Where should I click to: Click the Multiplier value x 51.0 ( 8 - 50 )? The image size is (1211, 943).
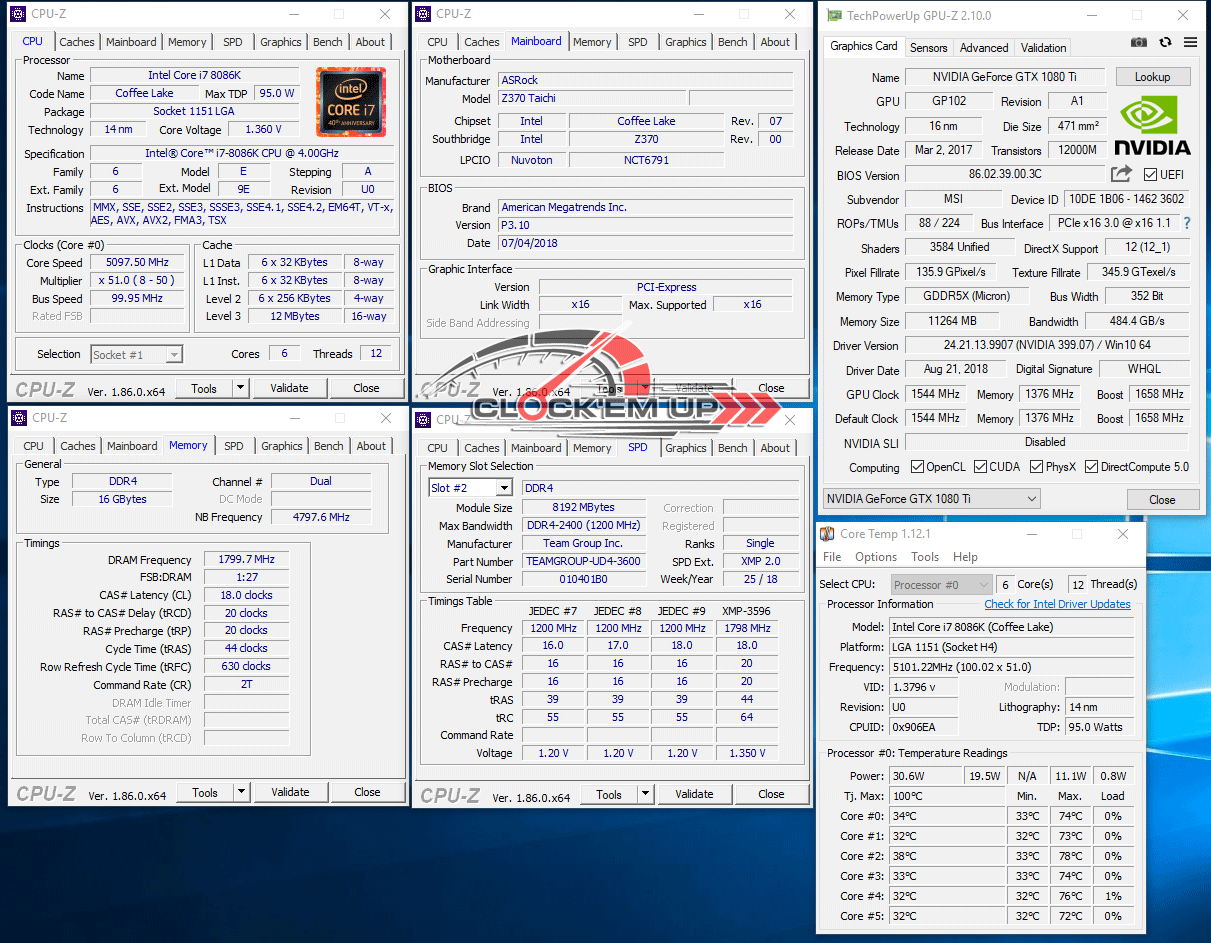pyautogui.click(x=138, y=281)
